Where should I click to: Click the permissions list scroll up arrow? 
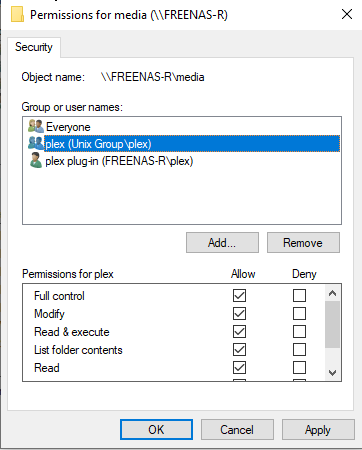tap(332, 293)
